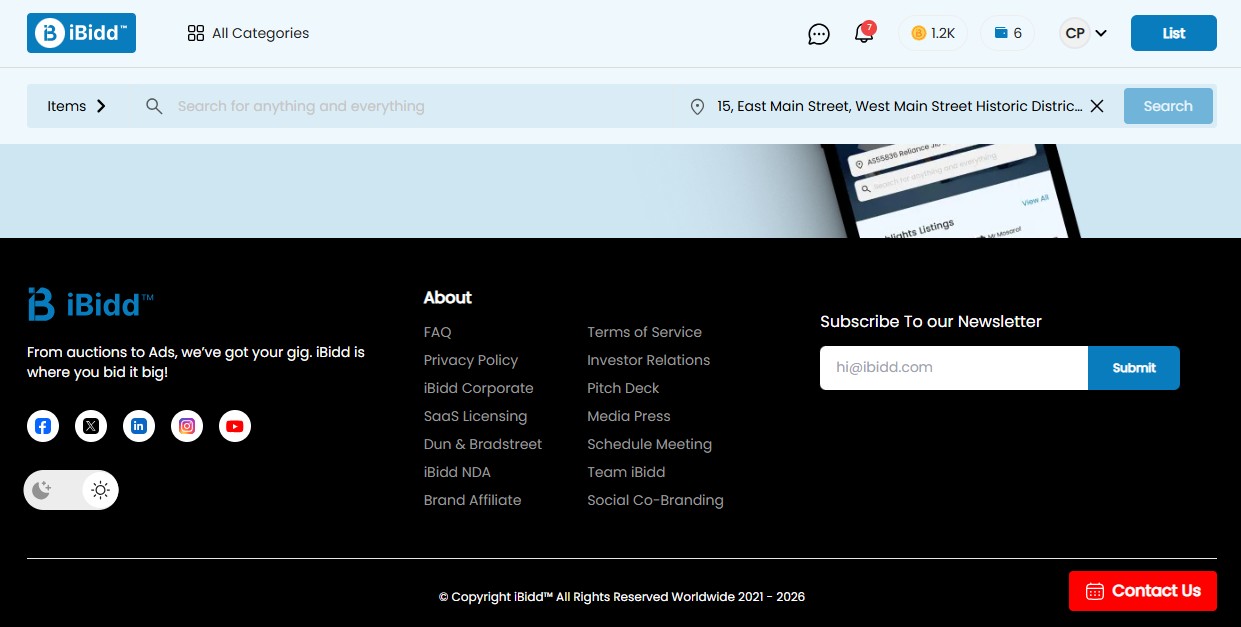The image size is (1241, 627).
Task: Open the X (Twitter) social icon
Action: [x=91, y=426]
